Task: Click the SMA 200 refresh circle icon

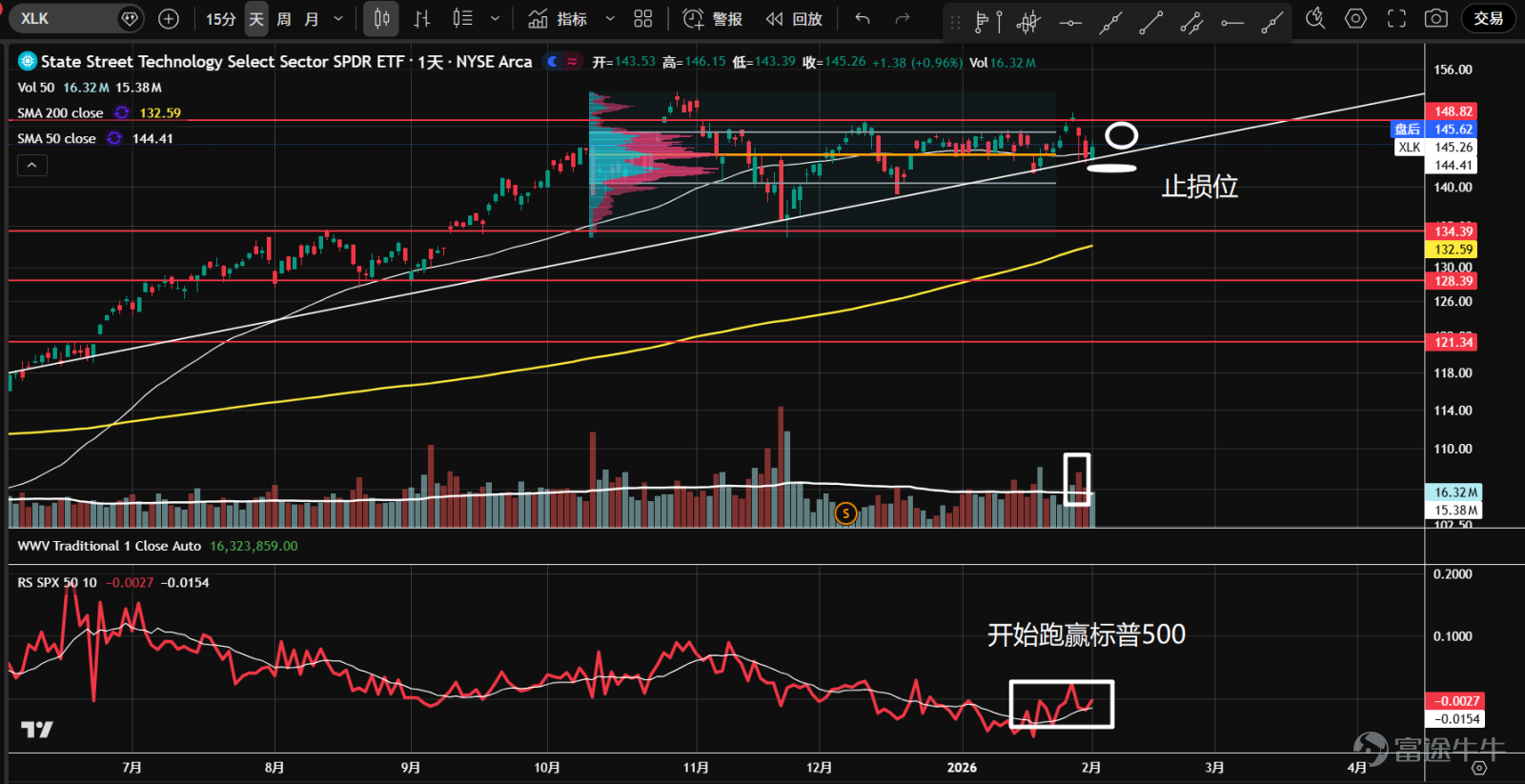Action: 122,113
